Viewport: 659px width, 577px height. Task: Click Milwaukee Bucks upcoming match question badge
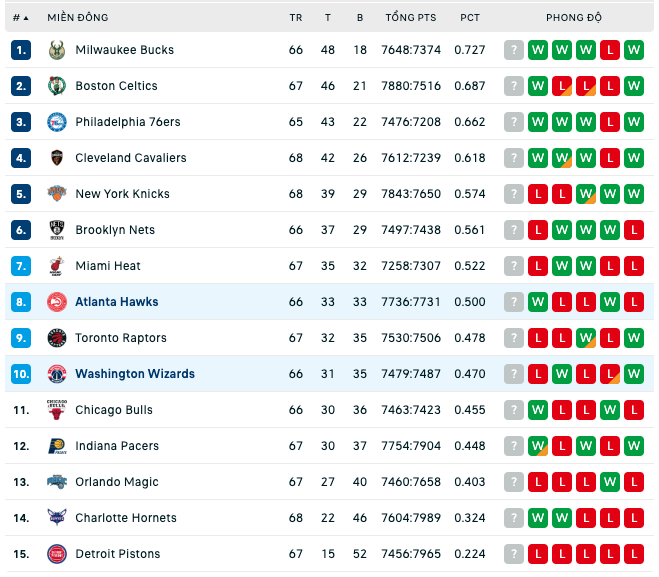(514, 50)
